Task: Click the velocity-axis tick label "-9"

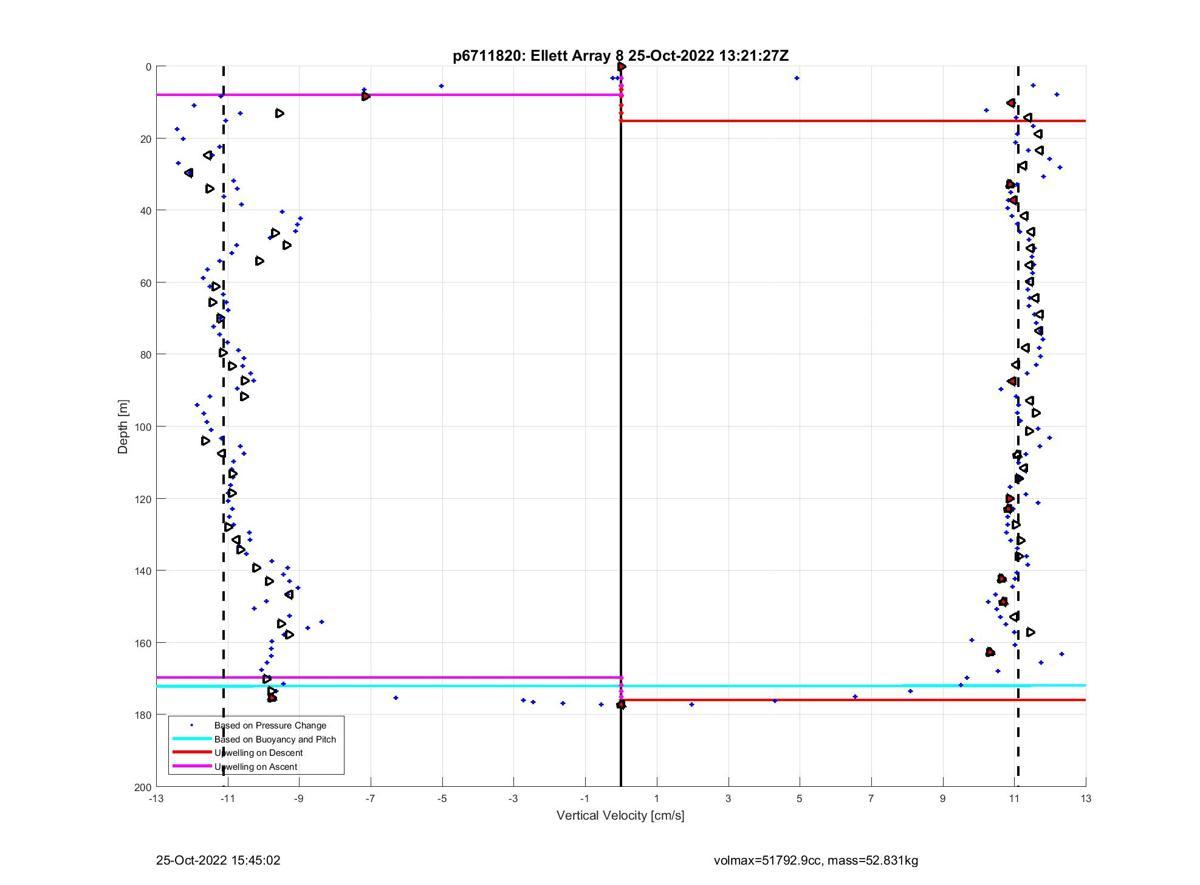Action: [299, 798]
